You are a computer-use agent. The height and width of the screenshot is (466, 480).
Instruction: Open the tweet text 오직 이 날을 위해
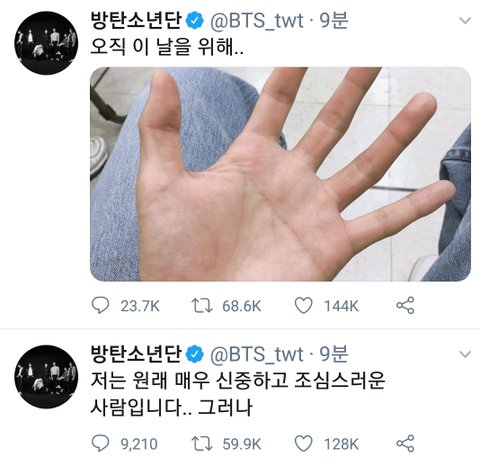[x=167, y=47]
